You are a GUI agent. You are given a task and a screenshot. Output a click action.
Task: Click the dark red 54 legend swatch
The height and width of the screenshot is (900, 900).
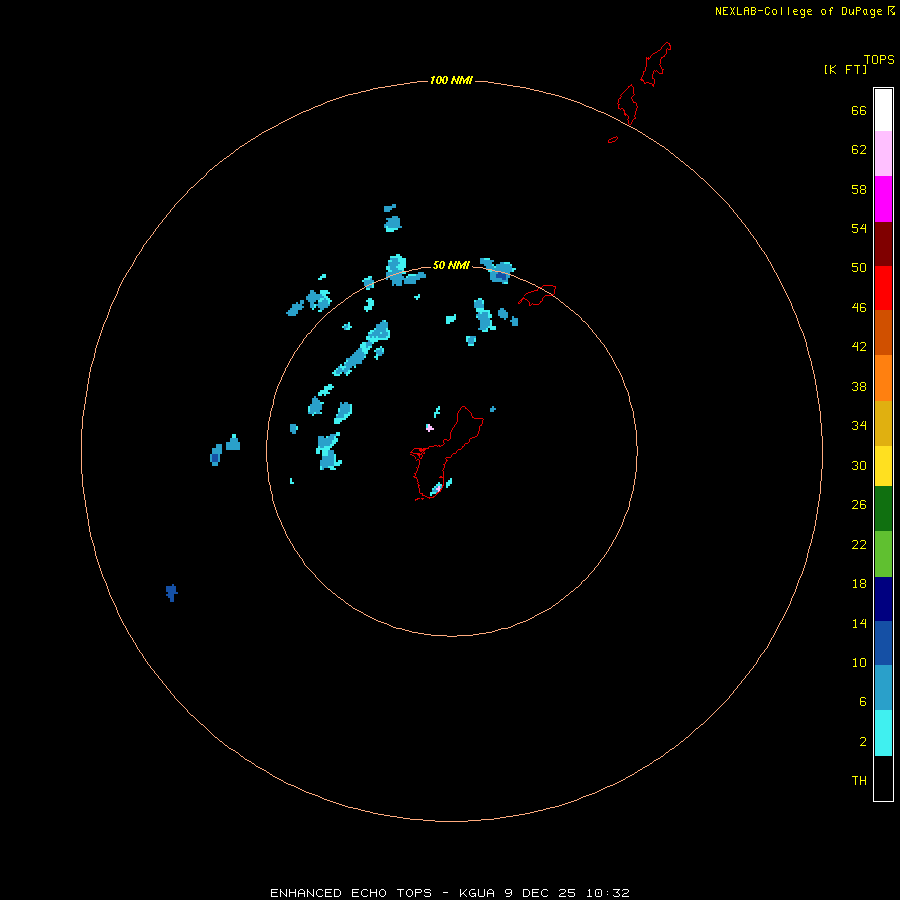[x=883, y=243]
